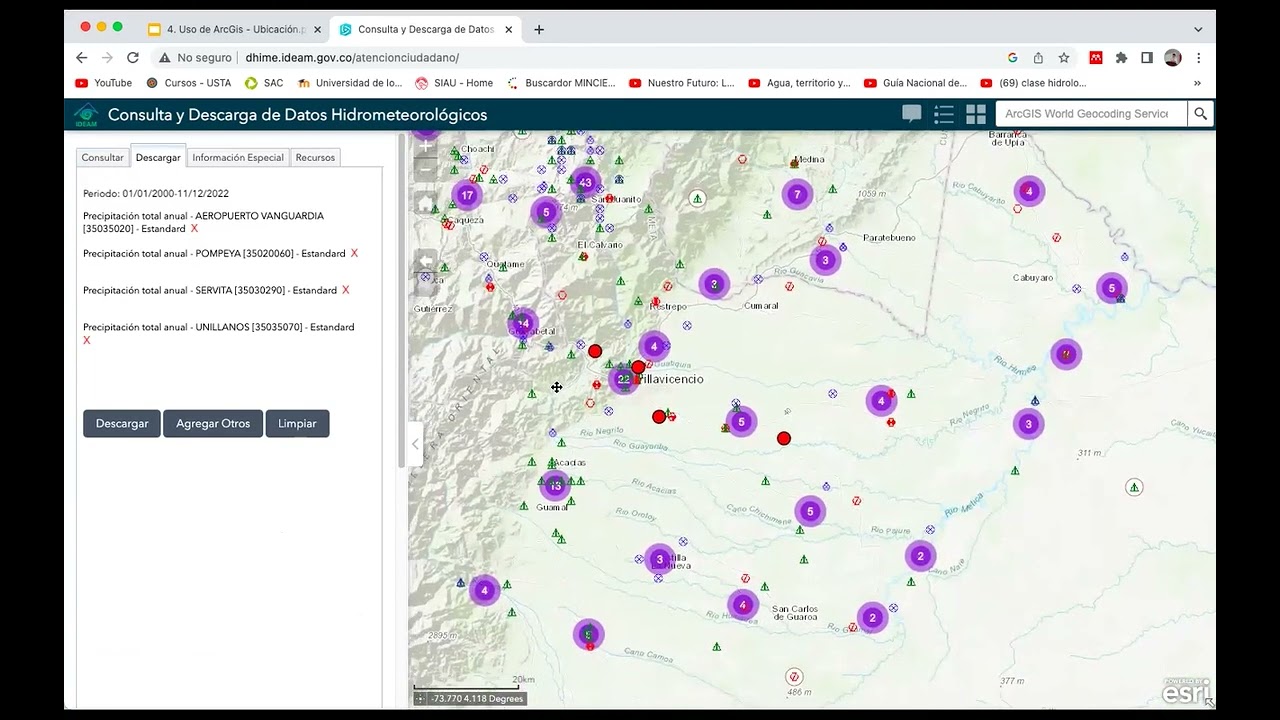Click the ArcGIS World Geocoding search field
This screenshot has width=1280, height=720.
tap(1091, 114)
